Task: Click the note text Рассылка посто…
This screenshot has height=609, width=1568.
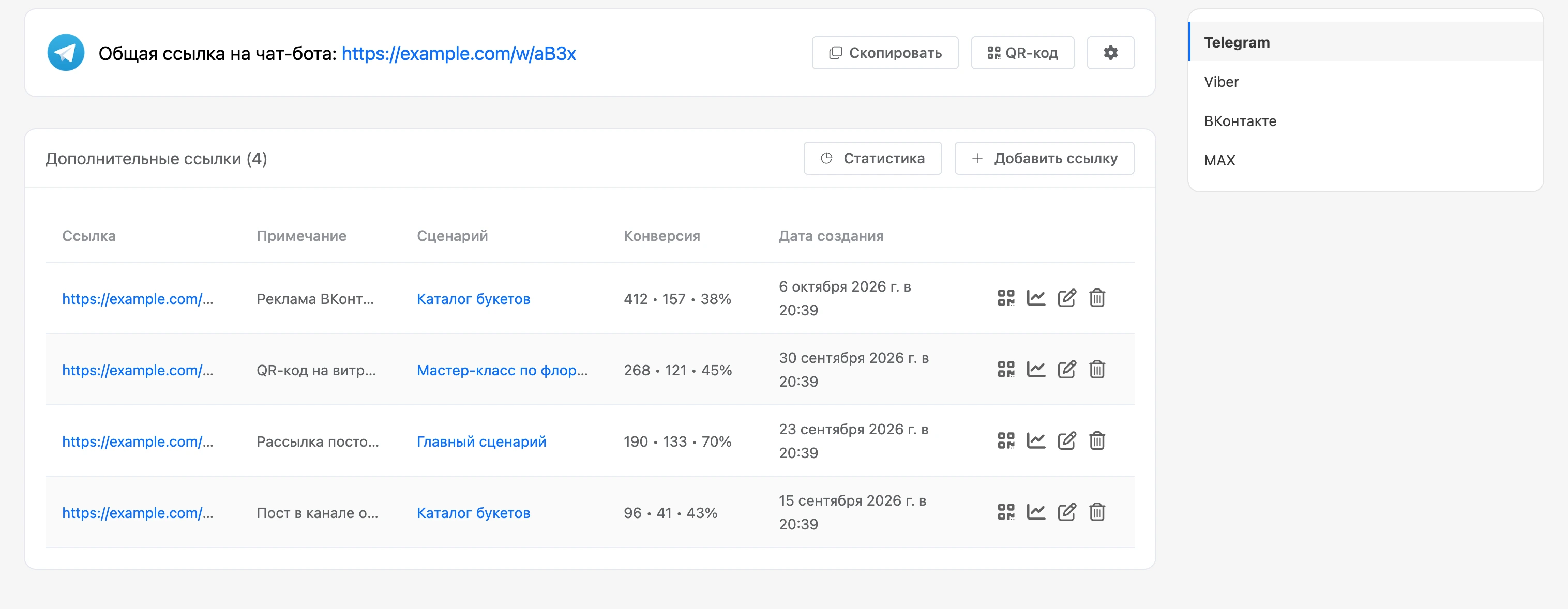Action: click(x=317, y=441)
